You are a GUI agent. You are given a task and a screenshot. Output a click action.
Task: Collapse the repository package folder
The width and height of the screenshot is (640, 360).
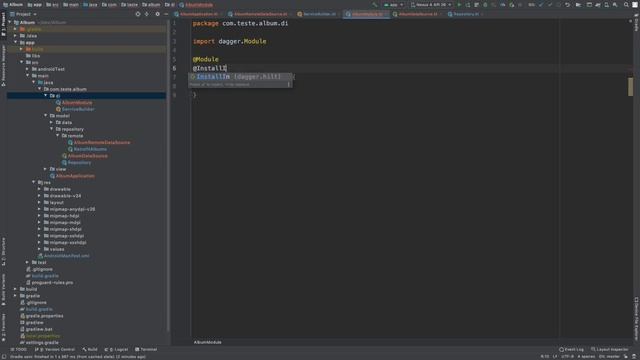tap(52, 129)
